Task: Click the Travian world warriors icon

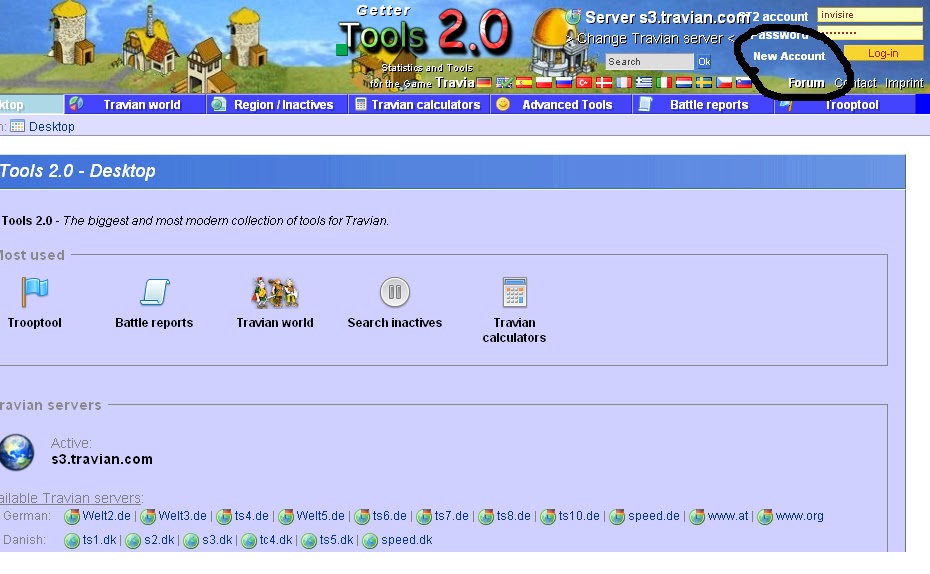Action: click(x=275, y=292)
